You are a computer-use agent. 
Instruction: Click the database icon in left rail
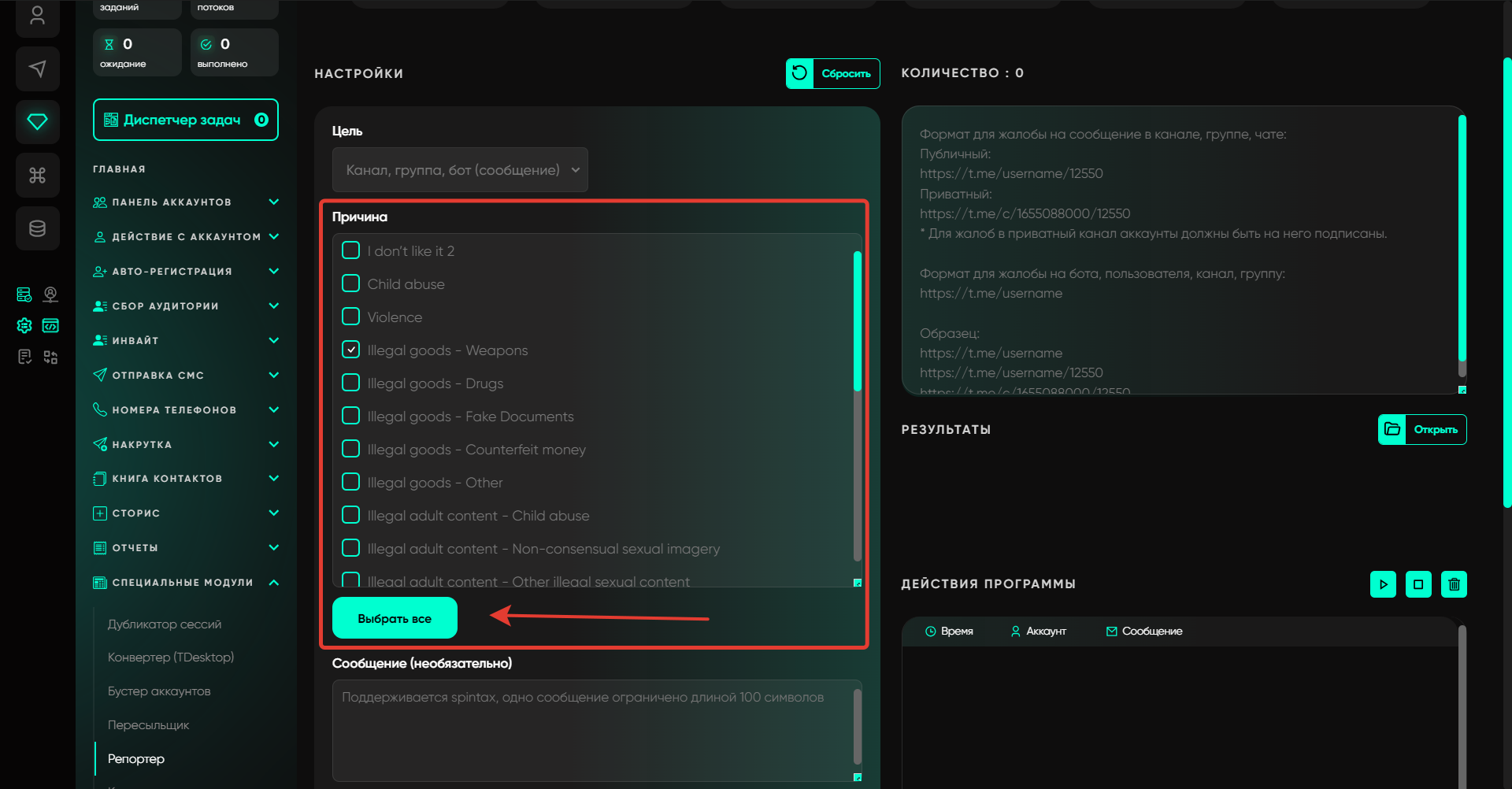click(37, 228)
